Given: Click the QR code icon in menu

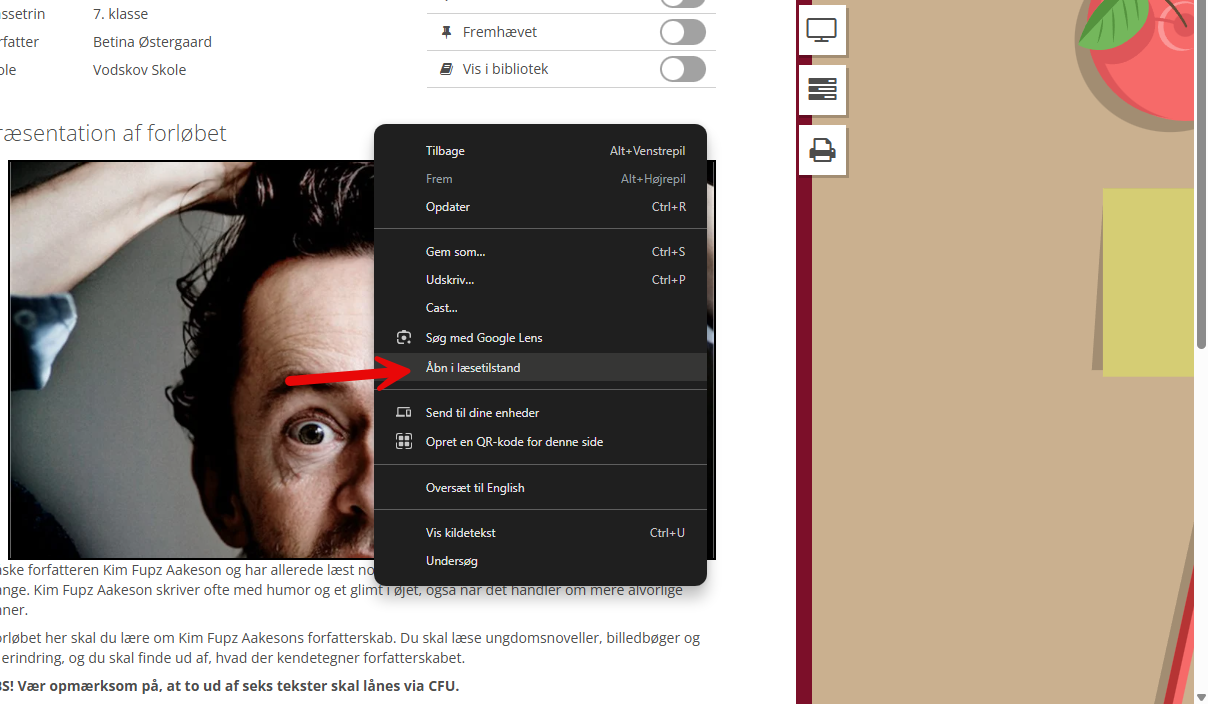Looking at the screenshot, I should 404,442.
